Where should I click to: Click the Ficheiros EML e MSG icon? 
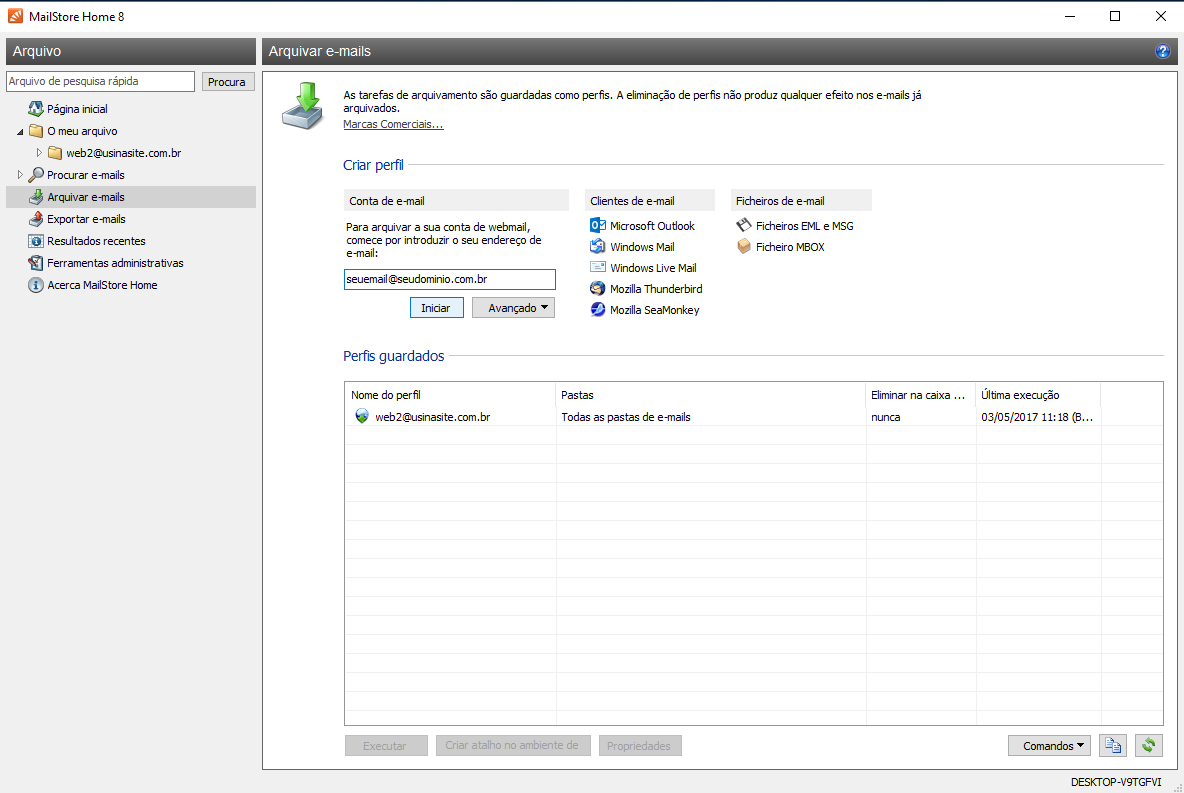pos(743,226)
